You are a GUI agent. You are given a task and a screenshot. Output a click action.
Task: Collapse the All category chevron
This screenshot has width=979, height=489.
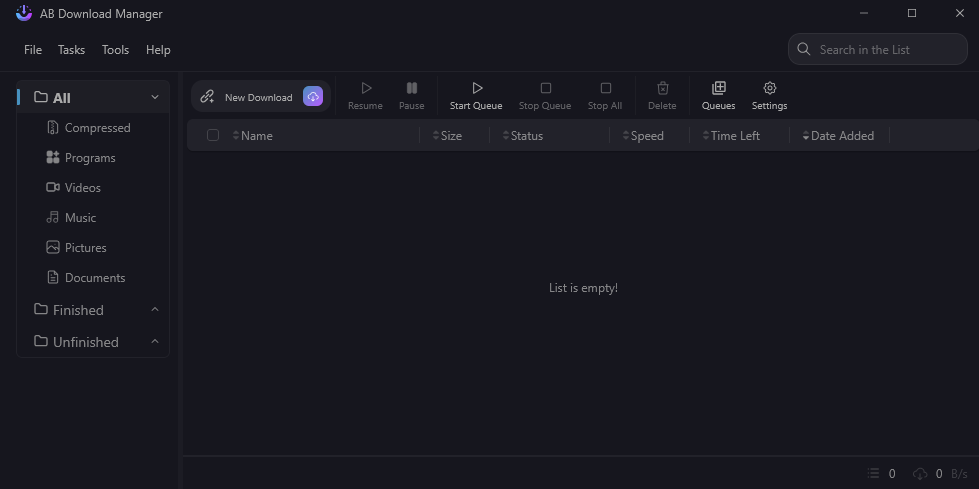pos(155,97)
